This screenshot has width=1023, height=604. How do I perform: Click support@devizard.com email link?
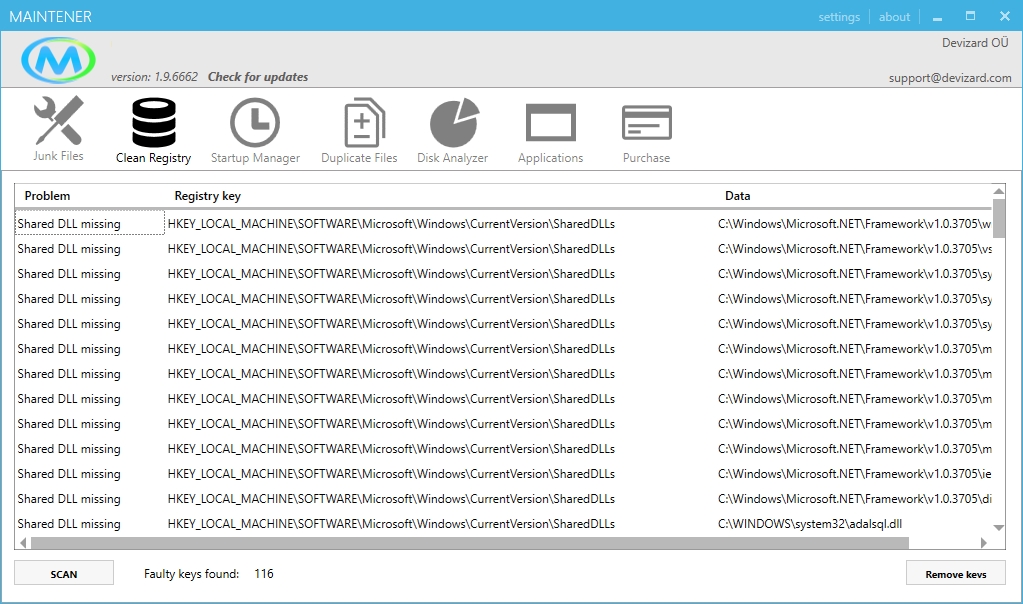pos(949,78)
